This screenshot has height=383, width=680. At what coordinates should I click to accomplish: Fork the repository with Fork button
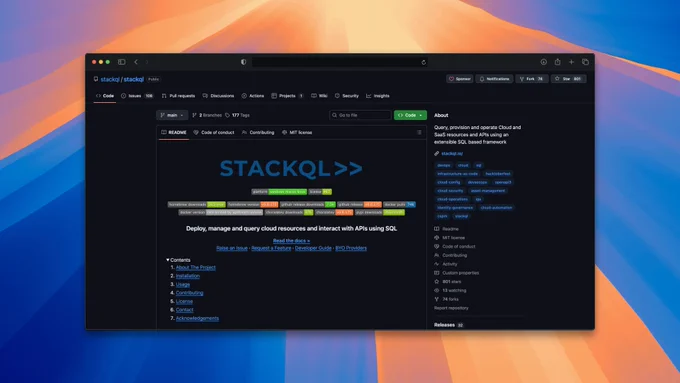click(532, 79)
